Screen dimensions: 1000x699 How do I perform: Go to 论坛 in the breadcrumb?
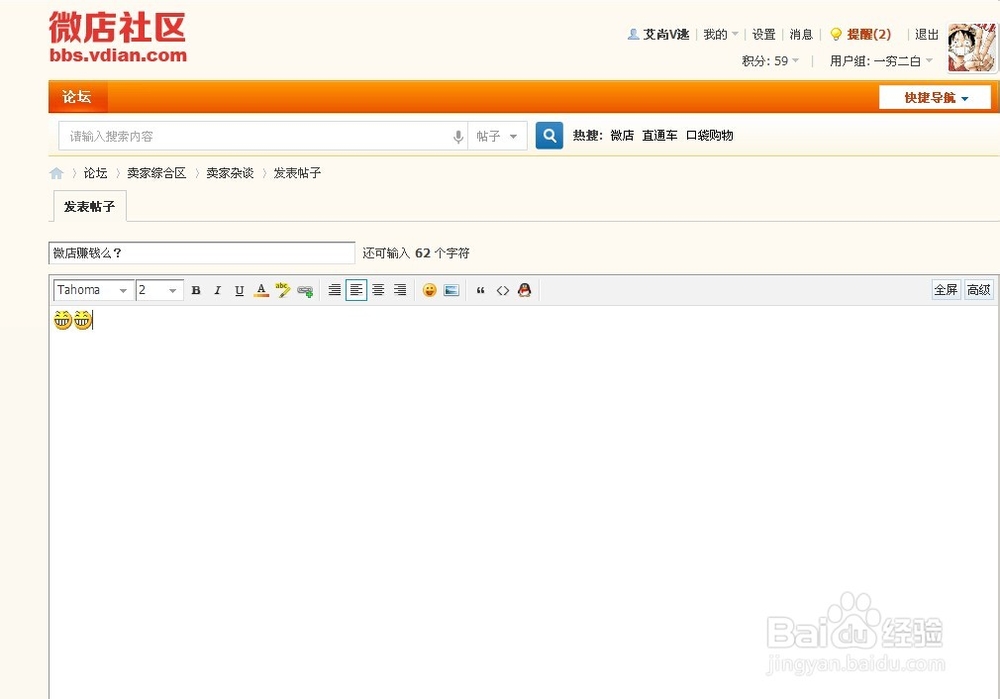tap(95, 173)
